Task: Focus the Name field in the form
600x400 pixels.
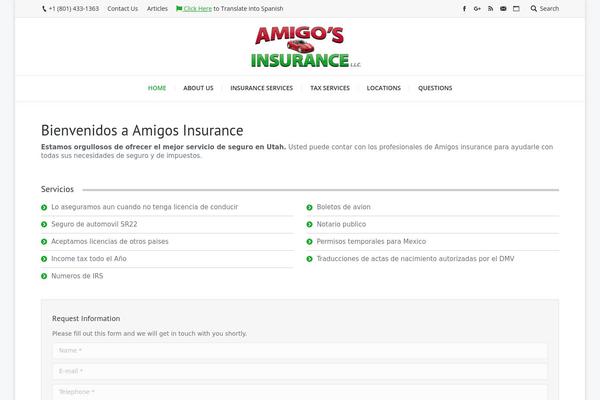Action: pos(300,351)
